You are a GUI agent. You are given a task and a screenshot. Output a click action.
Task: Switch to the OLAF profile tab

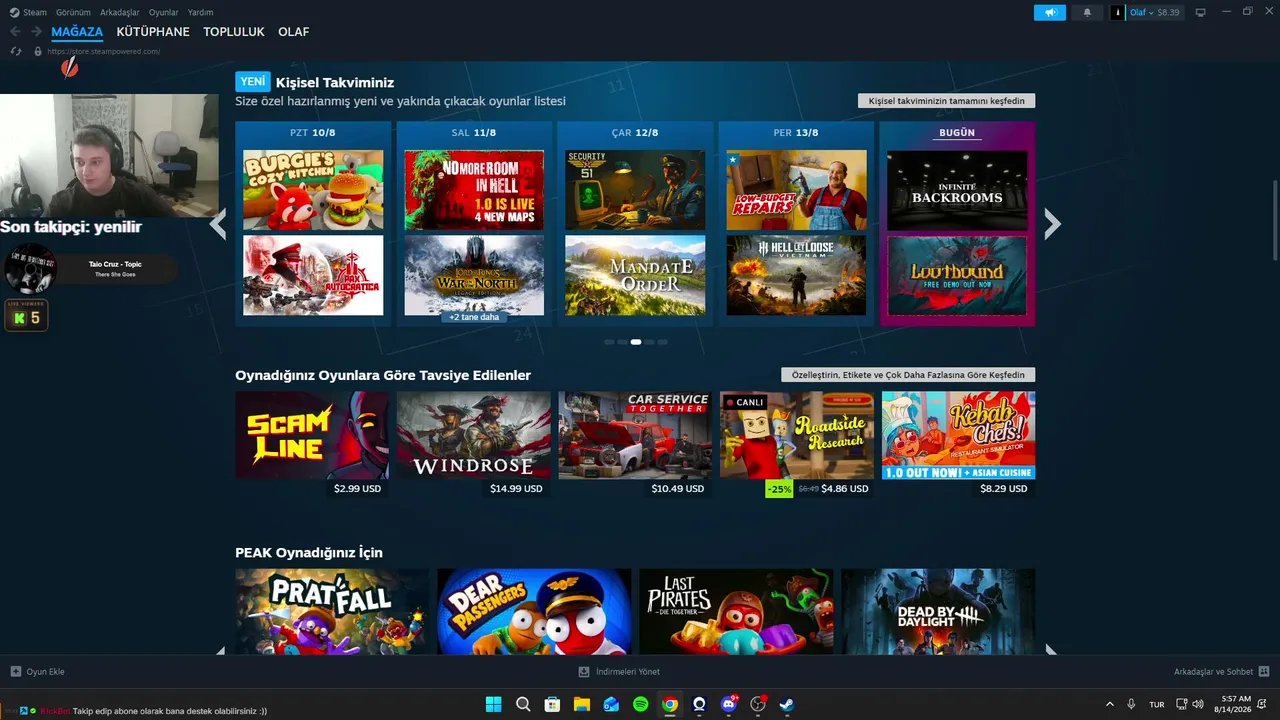tap(294, 32)
